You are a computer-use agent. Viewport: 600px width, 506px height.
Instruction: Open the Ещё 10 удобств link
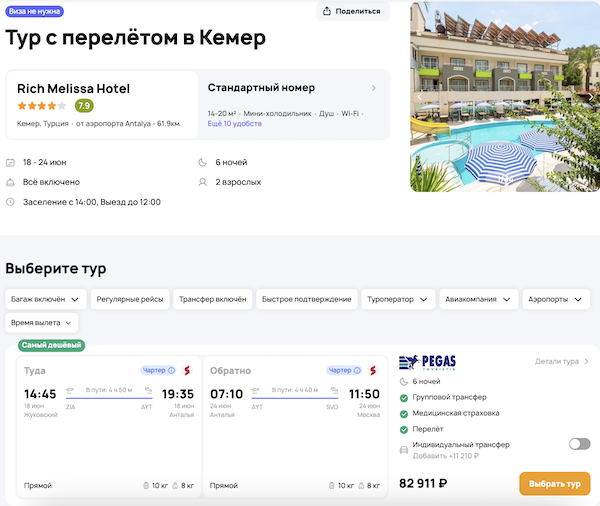click(x=233, y=123)
